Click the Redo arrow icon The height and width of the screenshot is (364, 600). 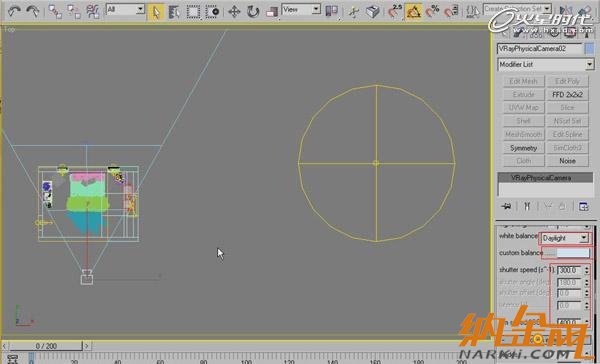[x=33, y=11]
